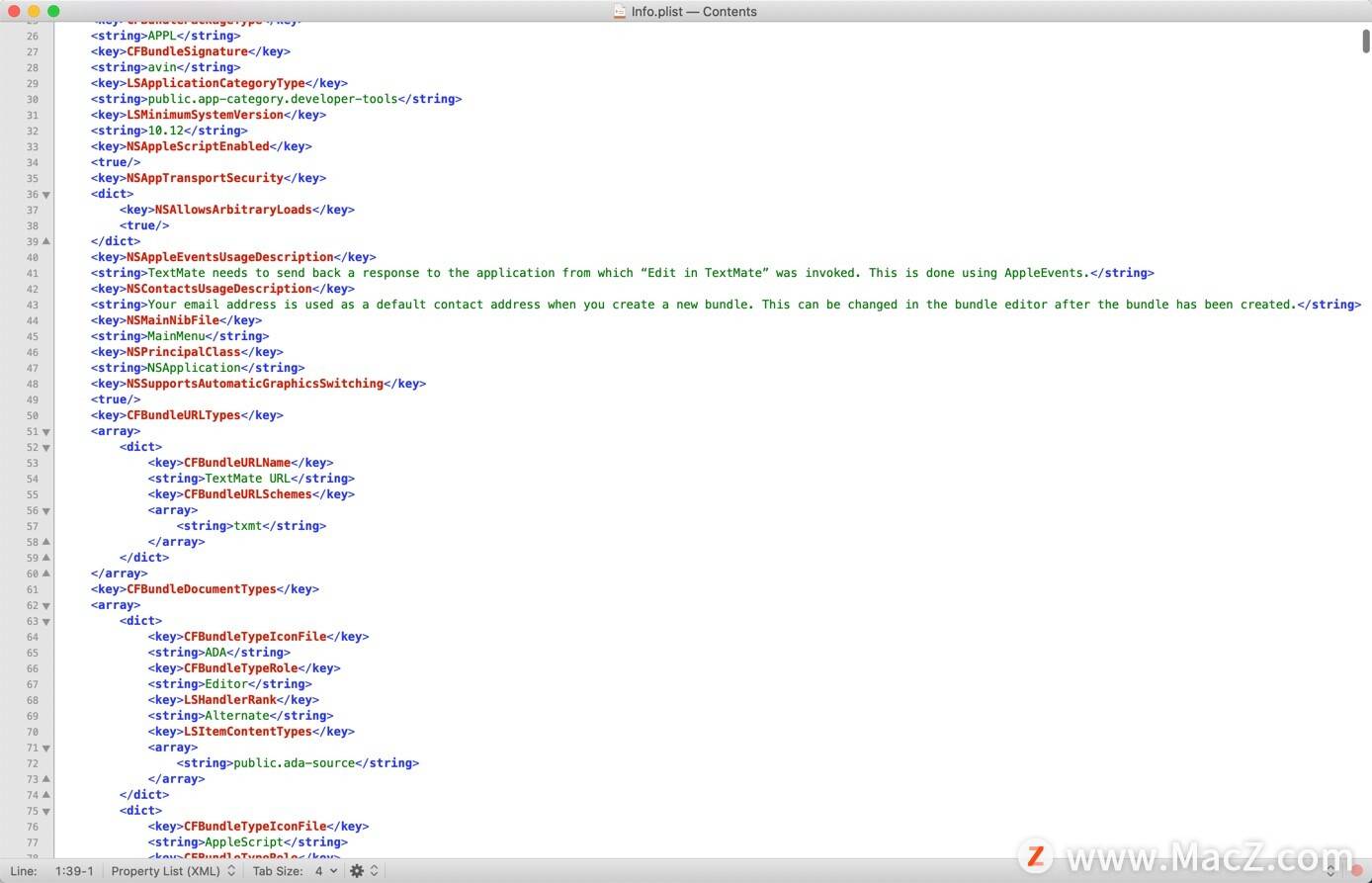This screenshot has width=1372, height=883.
Task: Collapse the array fold at line 71
Action: pos(46,749)
